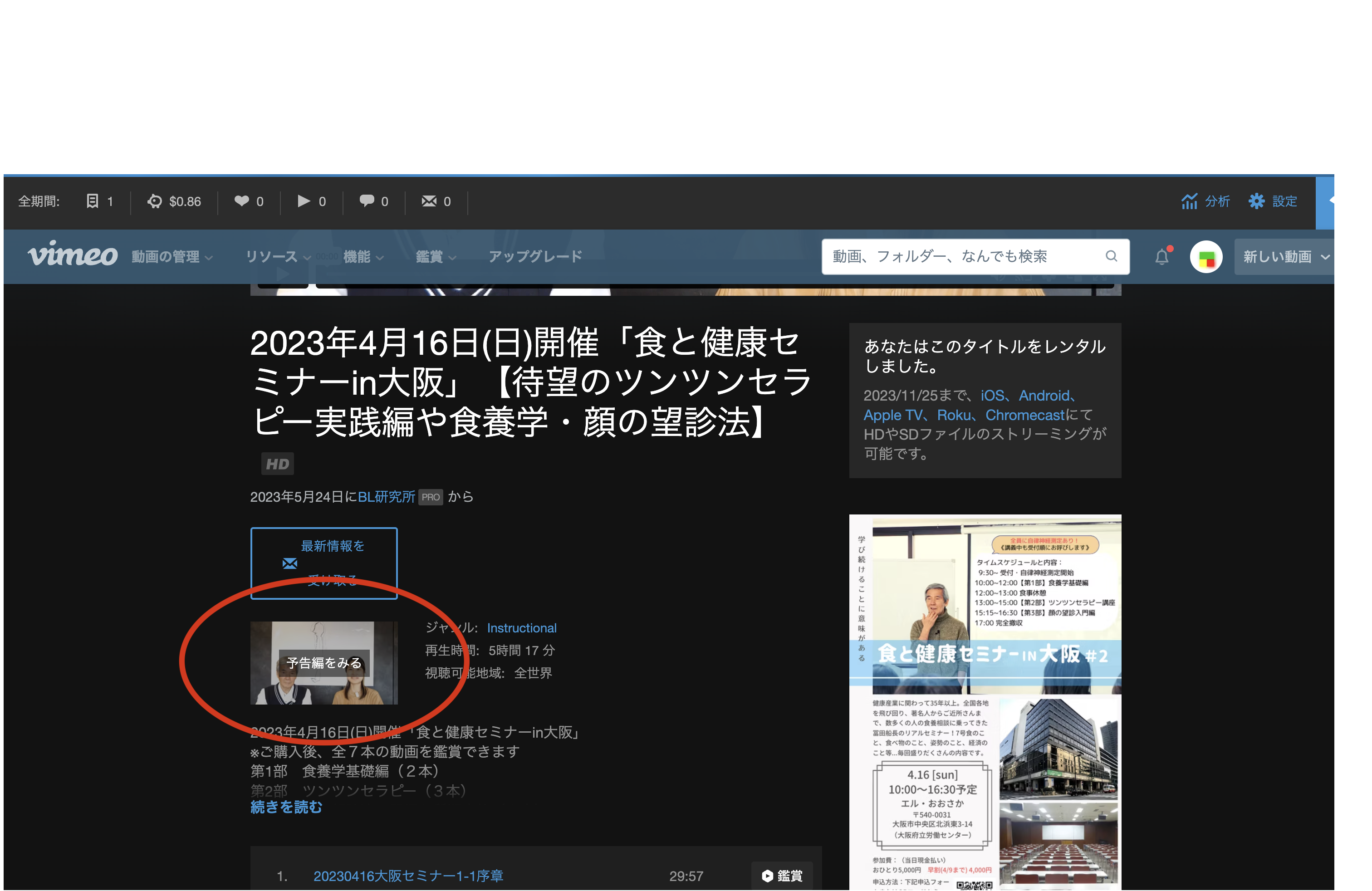Screen dimensions: 1372x891
Task: Click the 最新情報を受け取る button
Action: click(x=324, y=563)
